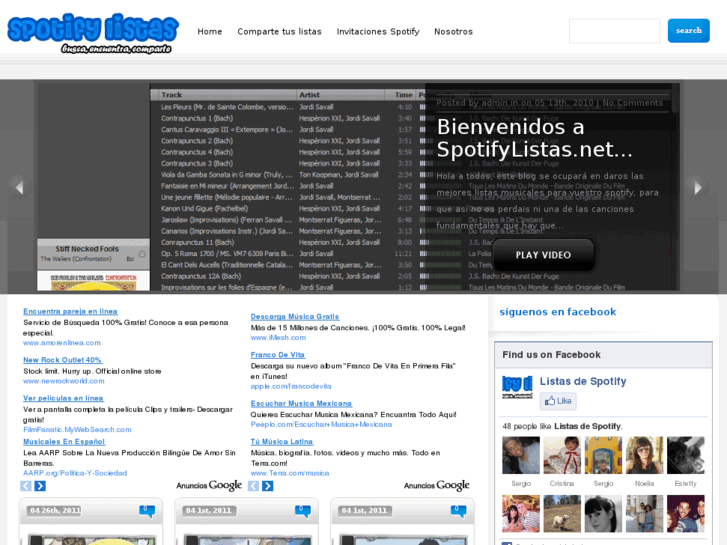727x545 pixels.
Task: Visit www.newrockworld.com link
Action: [64, 381]
